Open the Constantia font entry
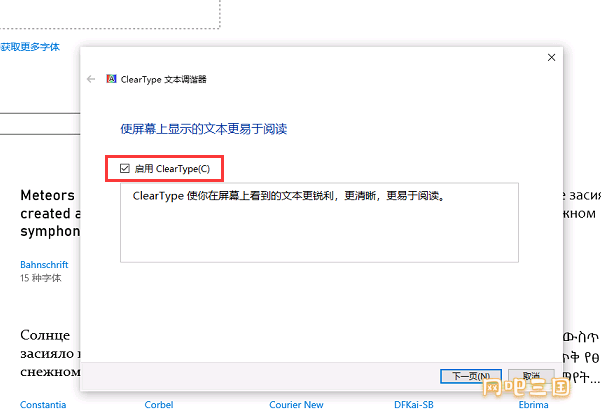601x412 pixels. click(43, 405)
